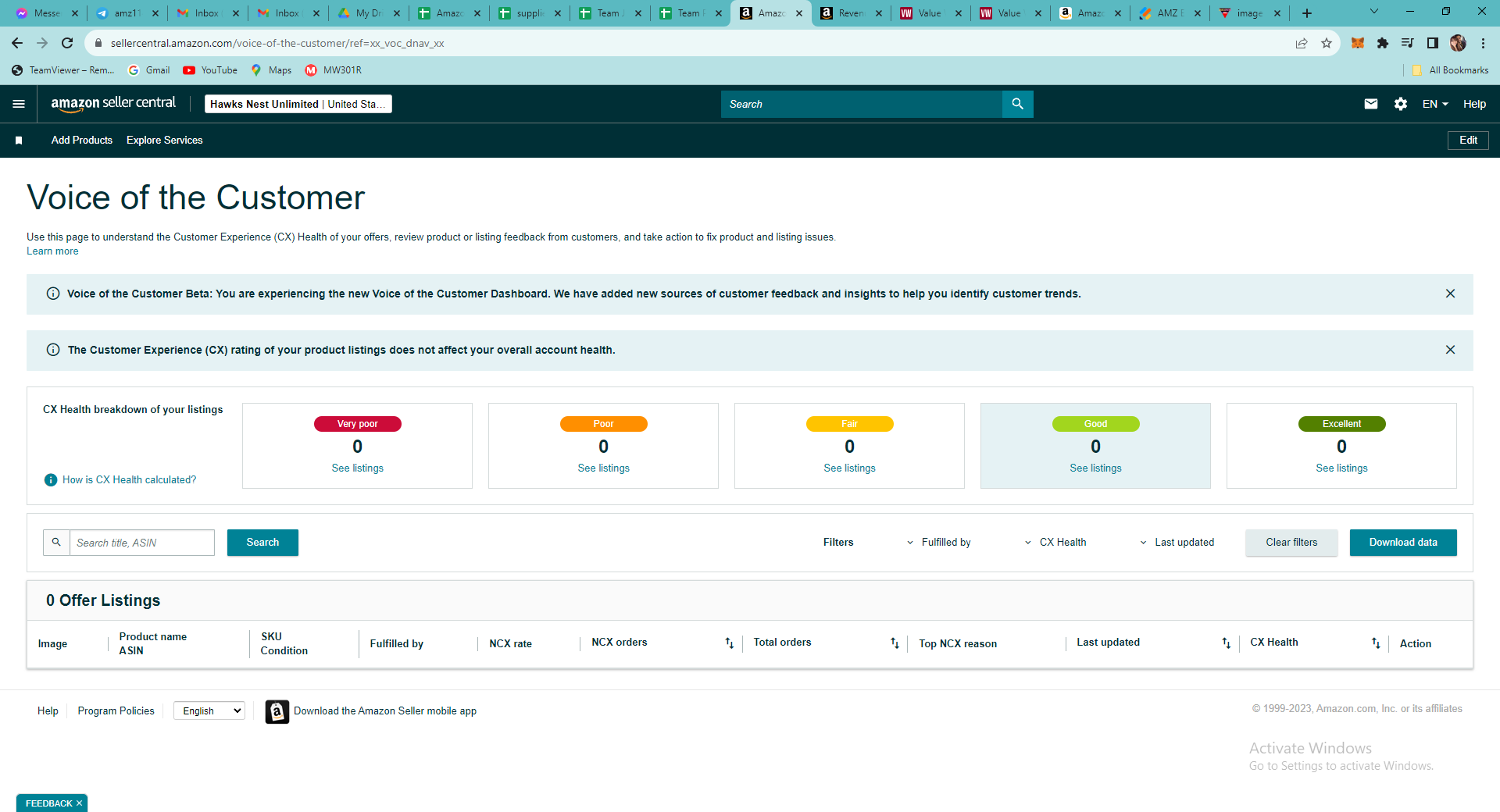The height and width of the screenshot is (812, 1500).
Task: See listings under Poor
Action: point(604,468)
